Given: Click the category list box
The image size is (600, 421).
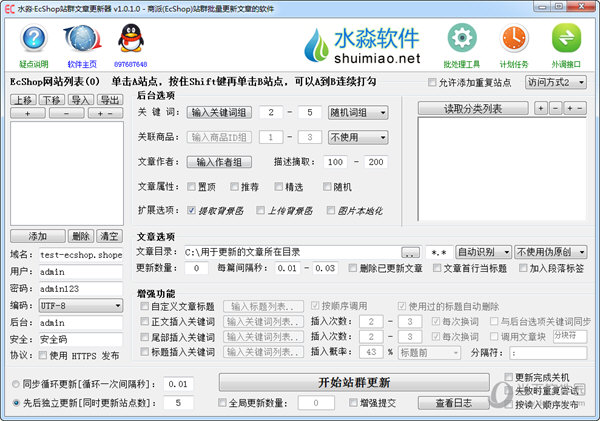Looking at the screenshot, I should click(x=502, y=169).
